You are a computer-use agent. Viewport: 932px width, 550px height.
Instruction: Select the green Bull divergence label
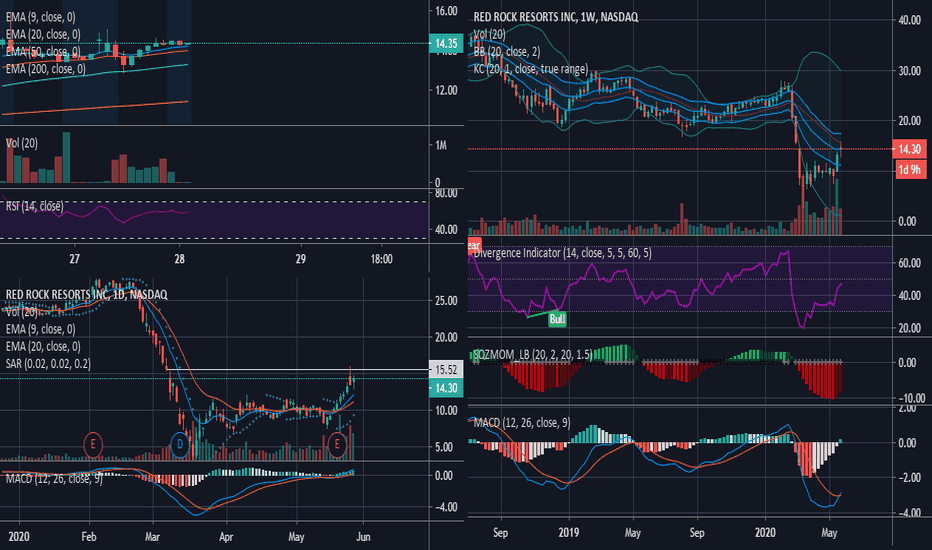(x=557, y=319)
